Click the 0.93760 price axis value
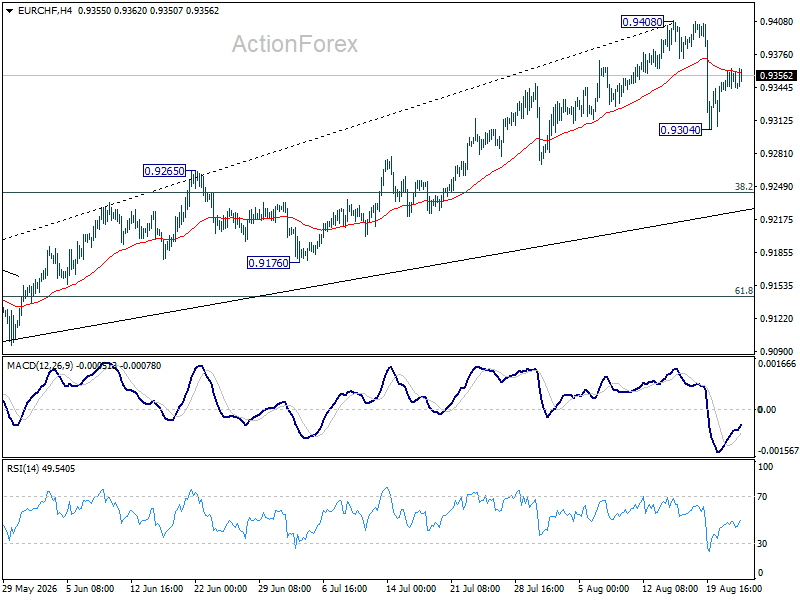800x600 pixels. (x=777, y=55)
